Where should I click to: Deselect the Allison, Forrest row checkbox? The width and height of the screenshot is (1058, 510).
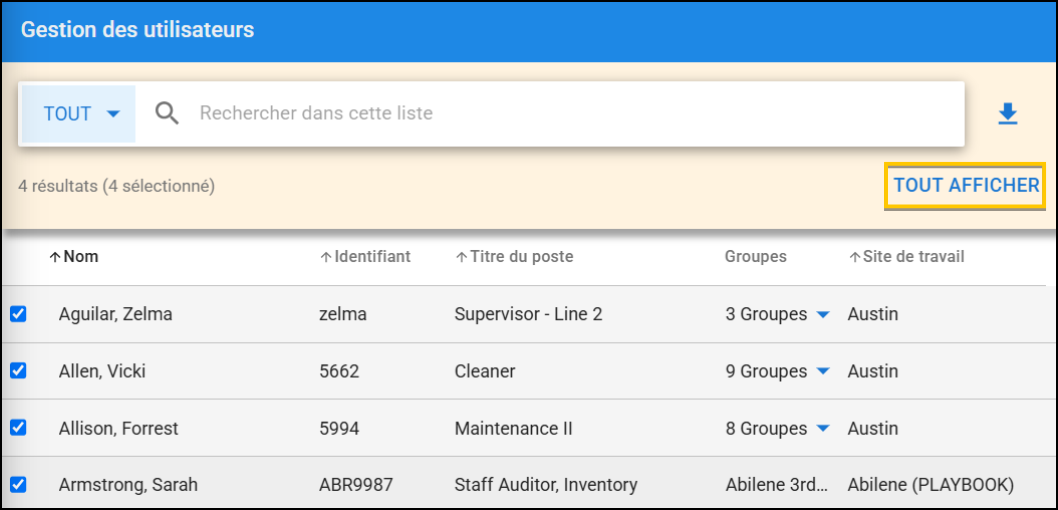[x=18, y=428]
